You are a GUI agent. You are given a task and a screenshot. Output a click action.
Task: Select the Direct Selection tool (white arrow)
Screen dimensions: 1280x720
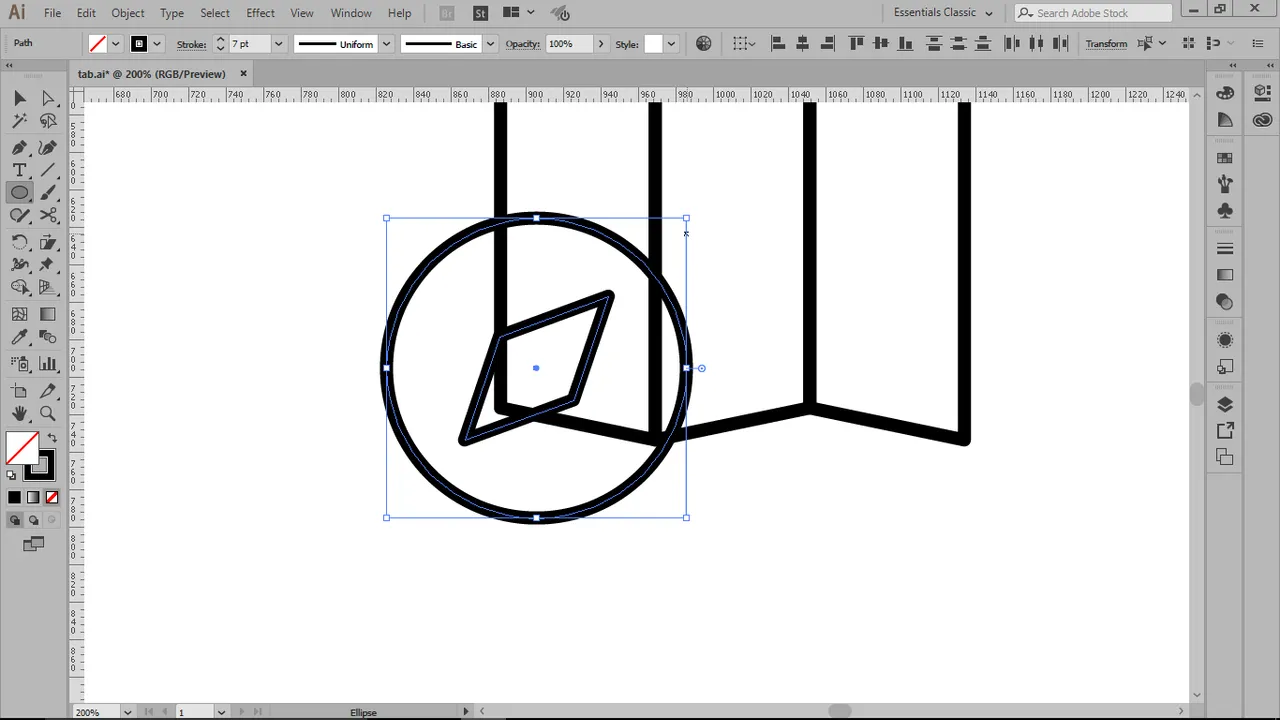pos(48,98)
